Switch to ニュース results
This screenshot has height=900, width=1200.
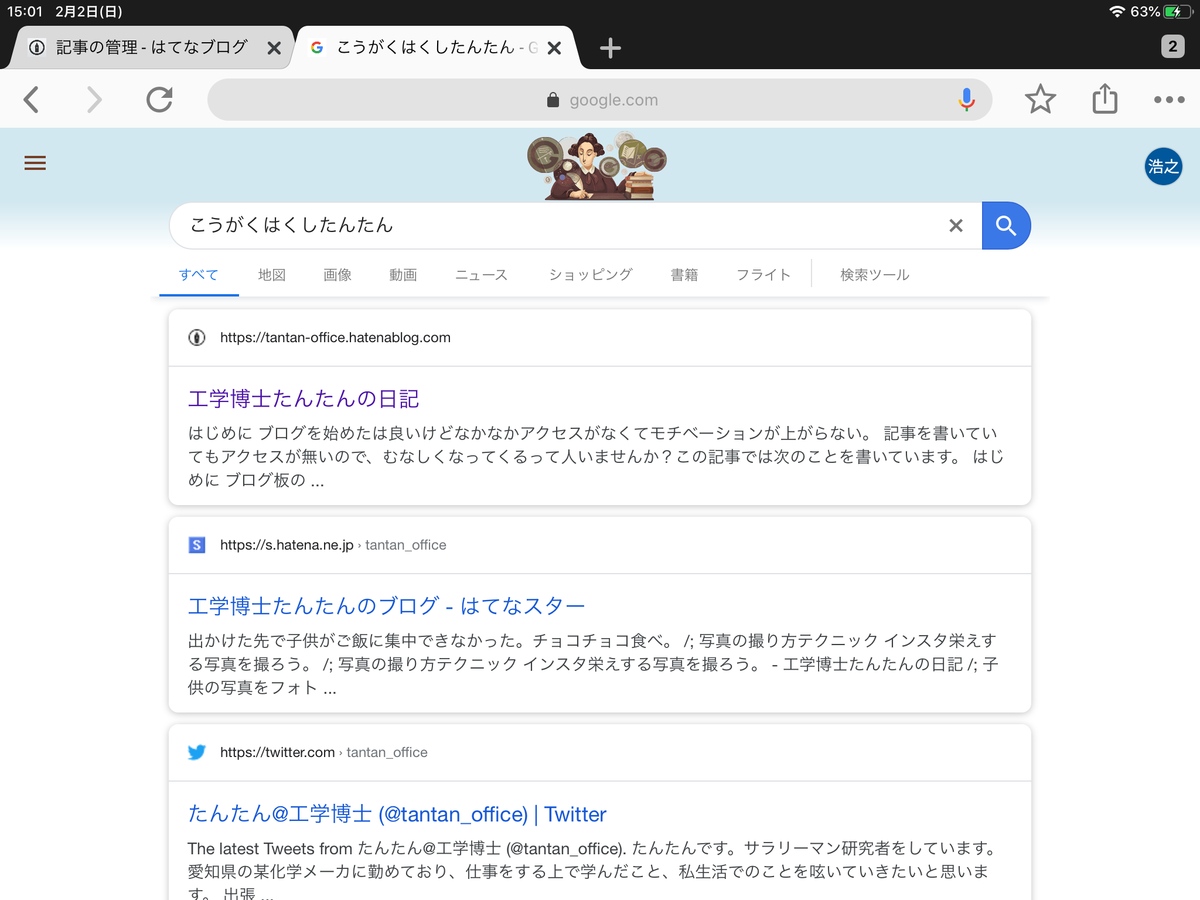(x=481, y=274)
